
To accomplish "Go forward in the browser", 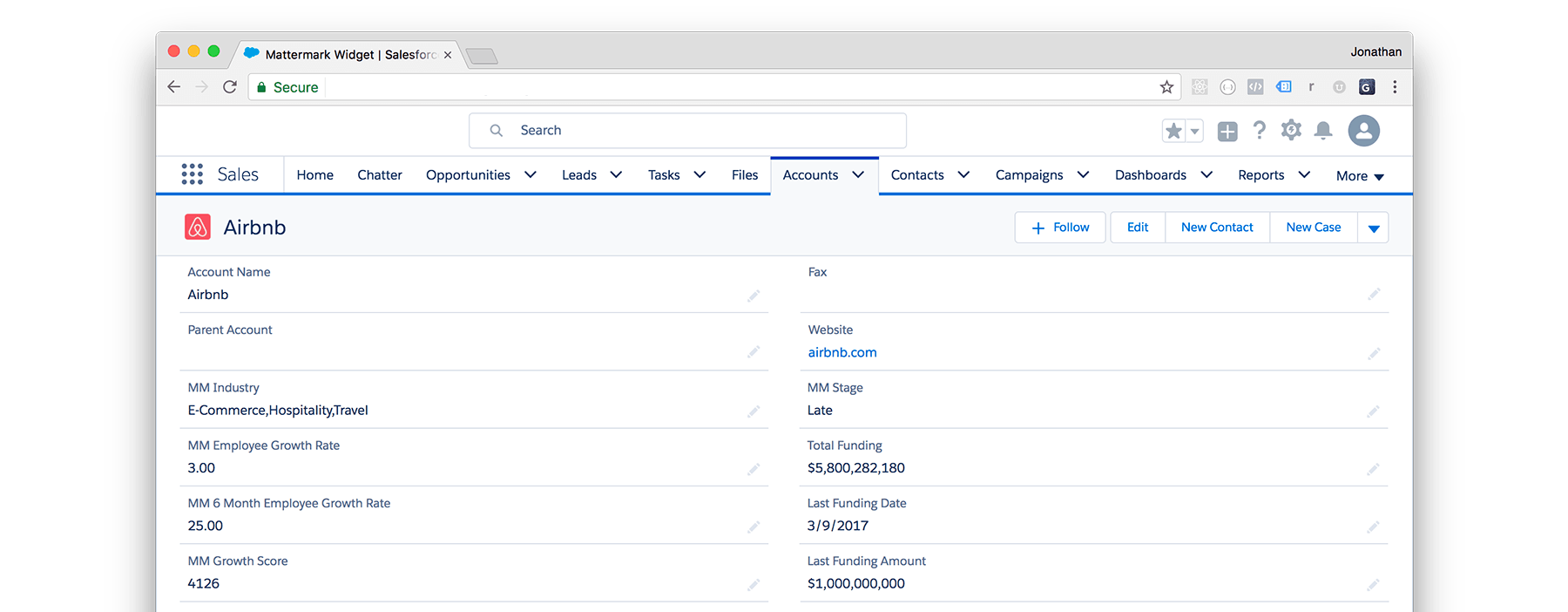I will [x=202, y=87].
